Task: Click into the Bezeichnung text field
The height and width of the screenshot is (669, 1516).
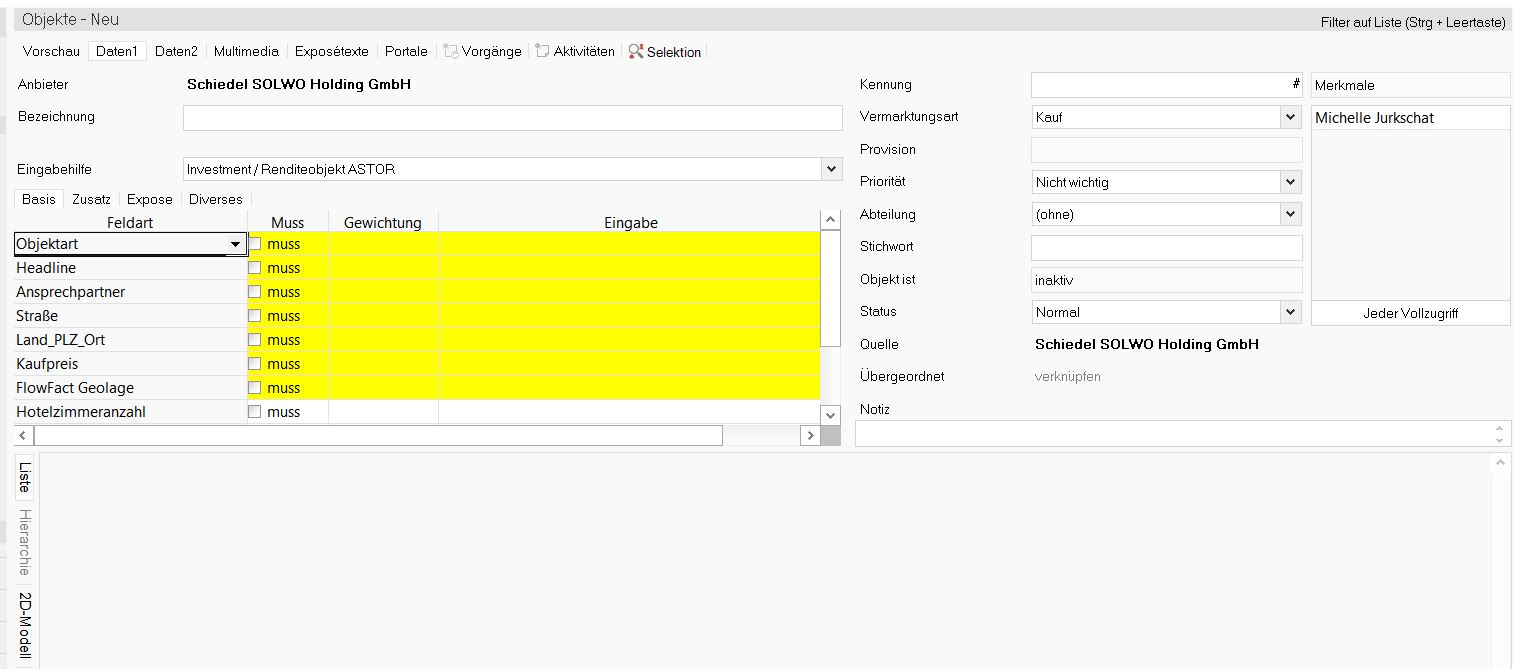Action: click(x=512, y=118)
